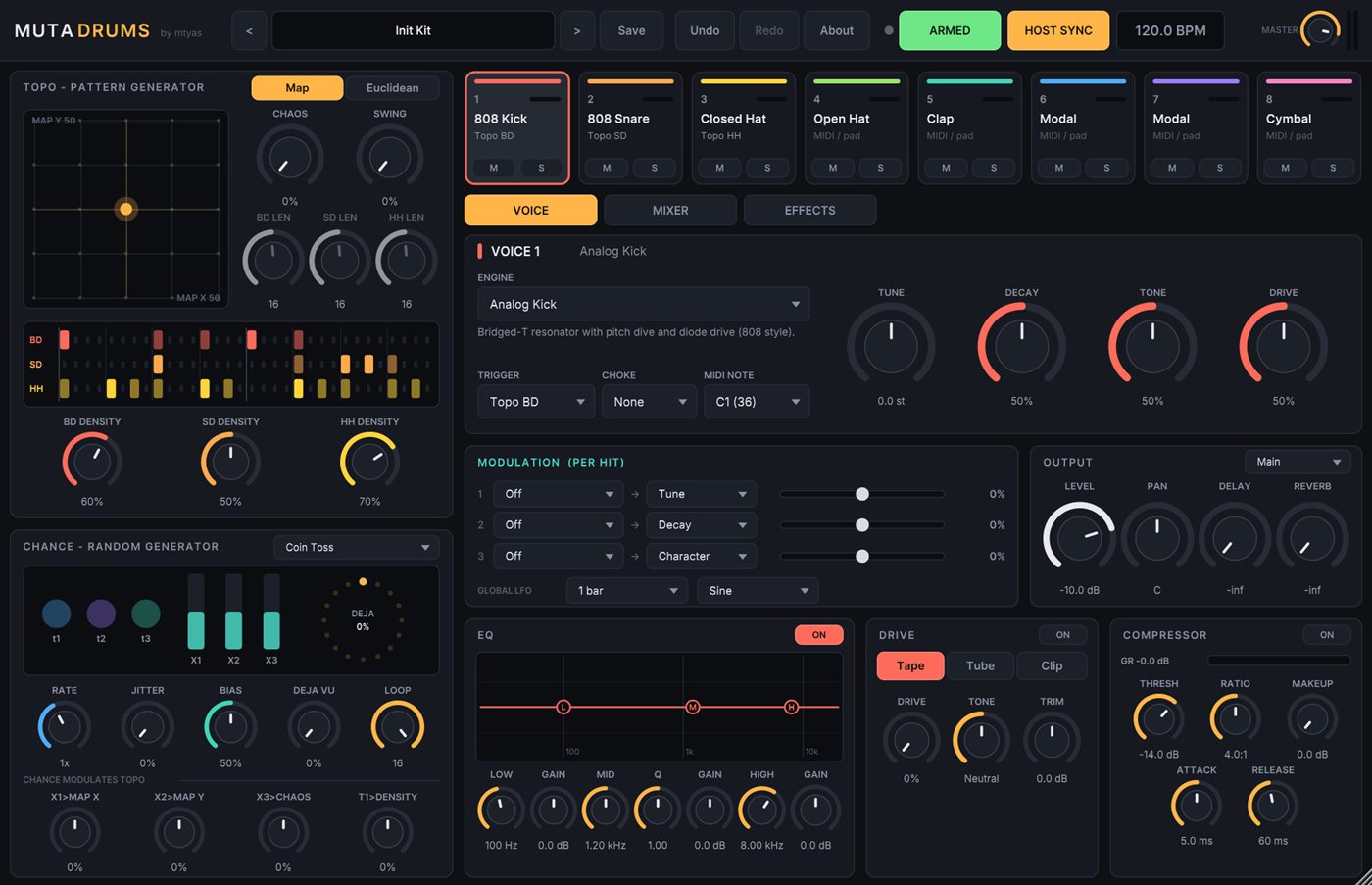Toggle the ARMED button
The width and height of the screenshot is (1372, 885).
[x=950, y=30]
